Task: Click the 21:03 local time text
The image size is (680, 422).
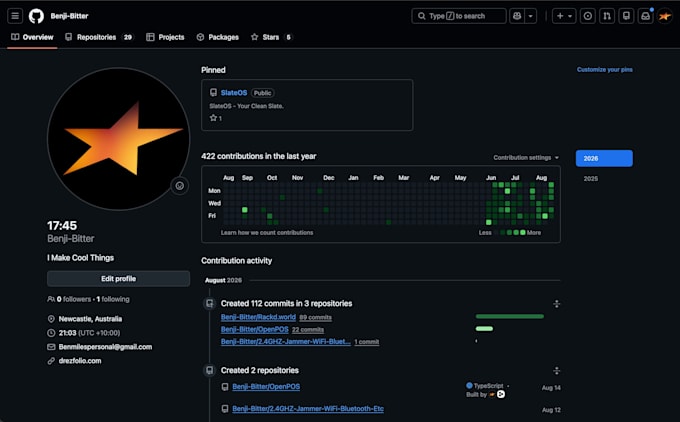Action: 89,333
